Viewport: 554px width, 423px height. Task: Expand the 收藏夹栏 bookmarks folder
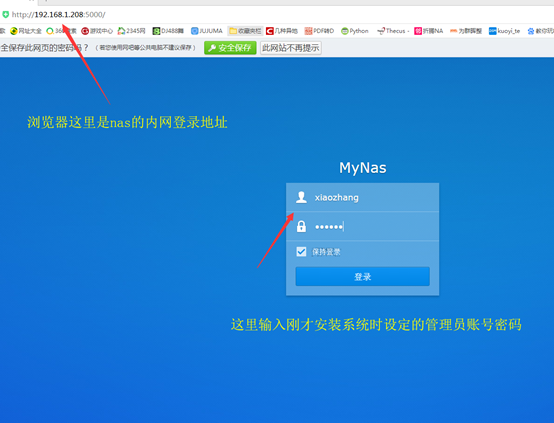245,31
